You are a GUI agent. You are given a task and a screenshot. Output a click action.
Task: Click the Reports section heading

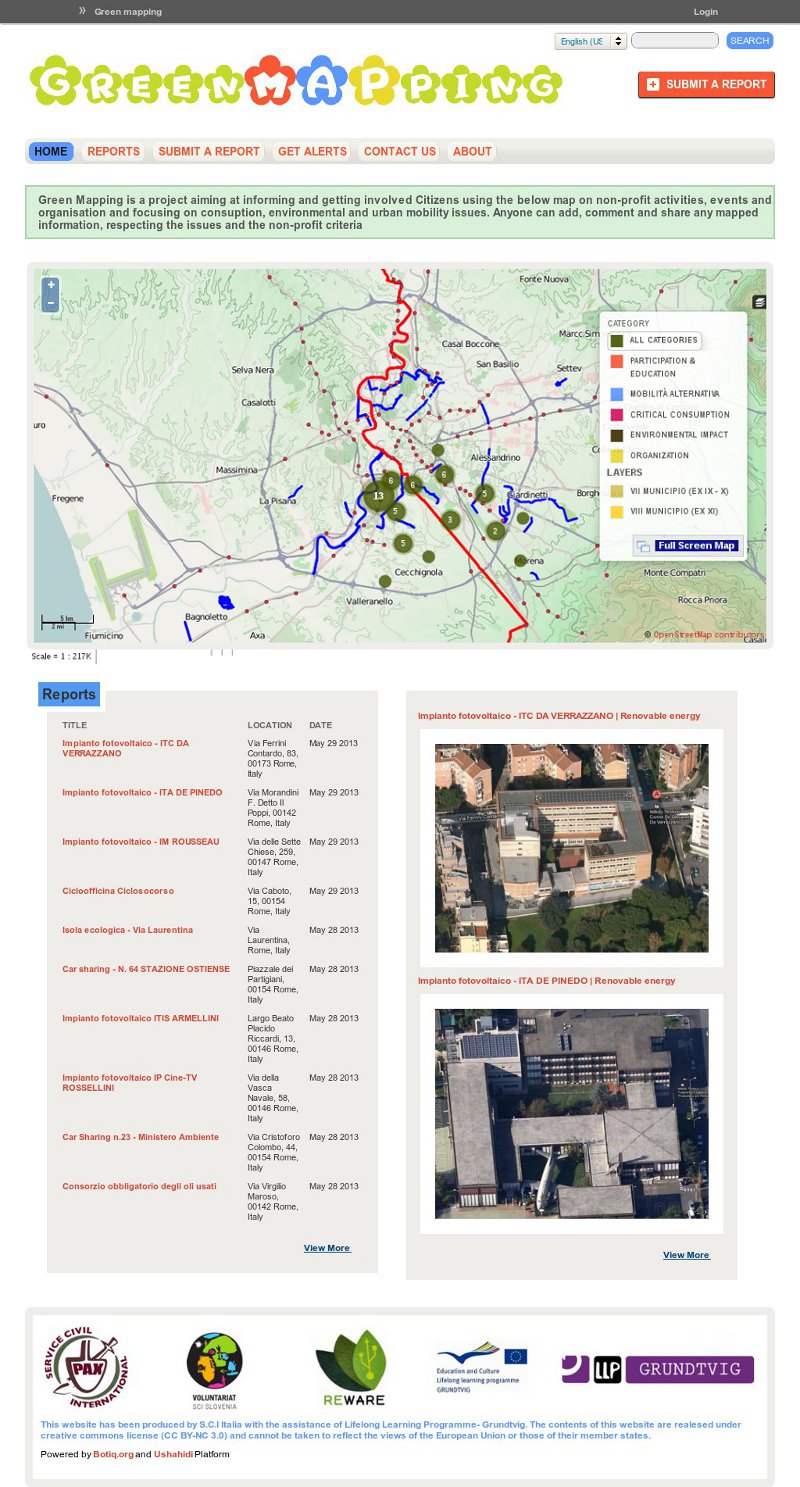pyautogui.click(x=69, y=694)
